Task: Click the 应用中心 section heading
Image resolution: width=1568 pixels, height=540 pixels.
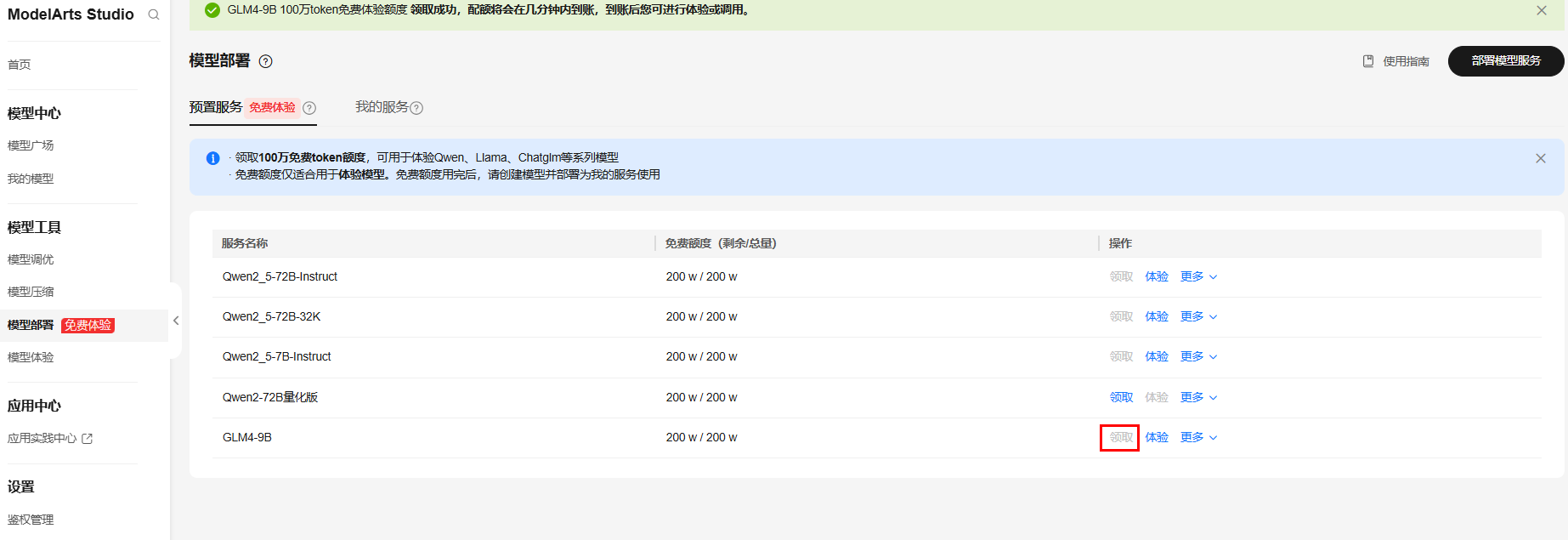Action: coord(34,406)
